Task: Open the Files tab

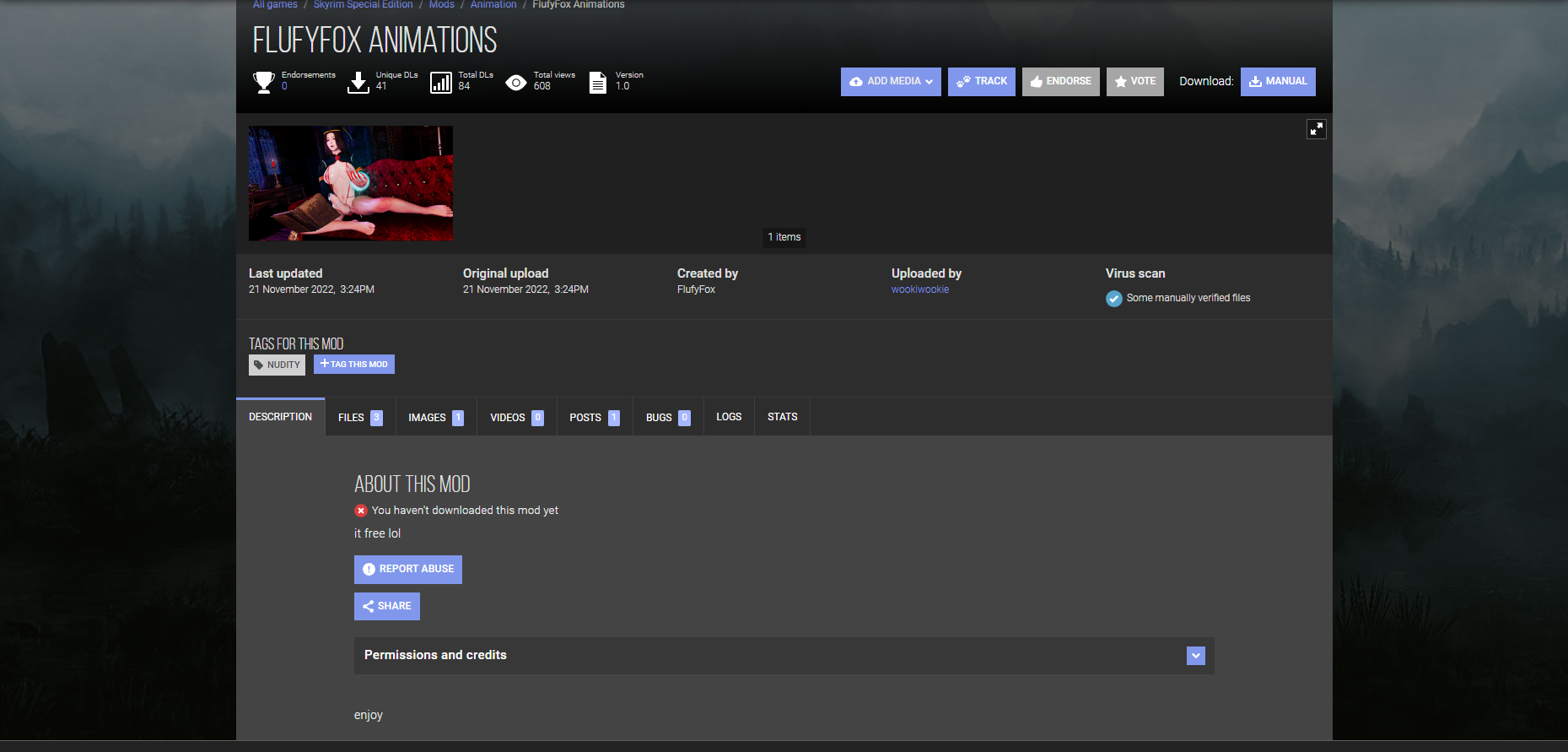Action: coord(360,418)
